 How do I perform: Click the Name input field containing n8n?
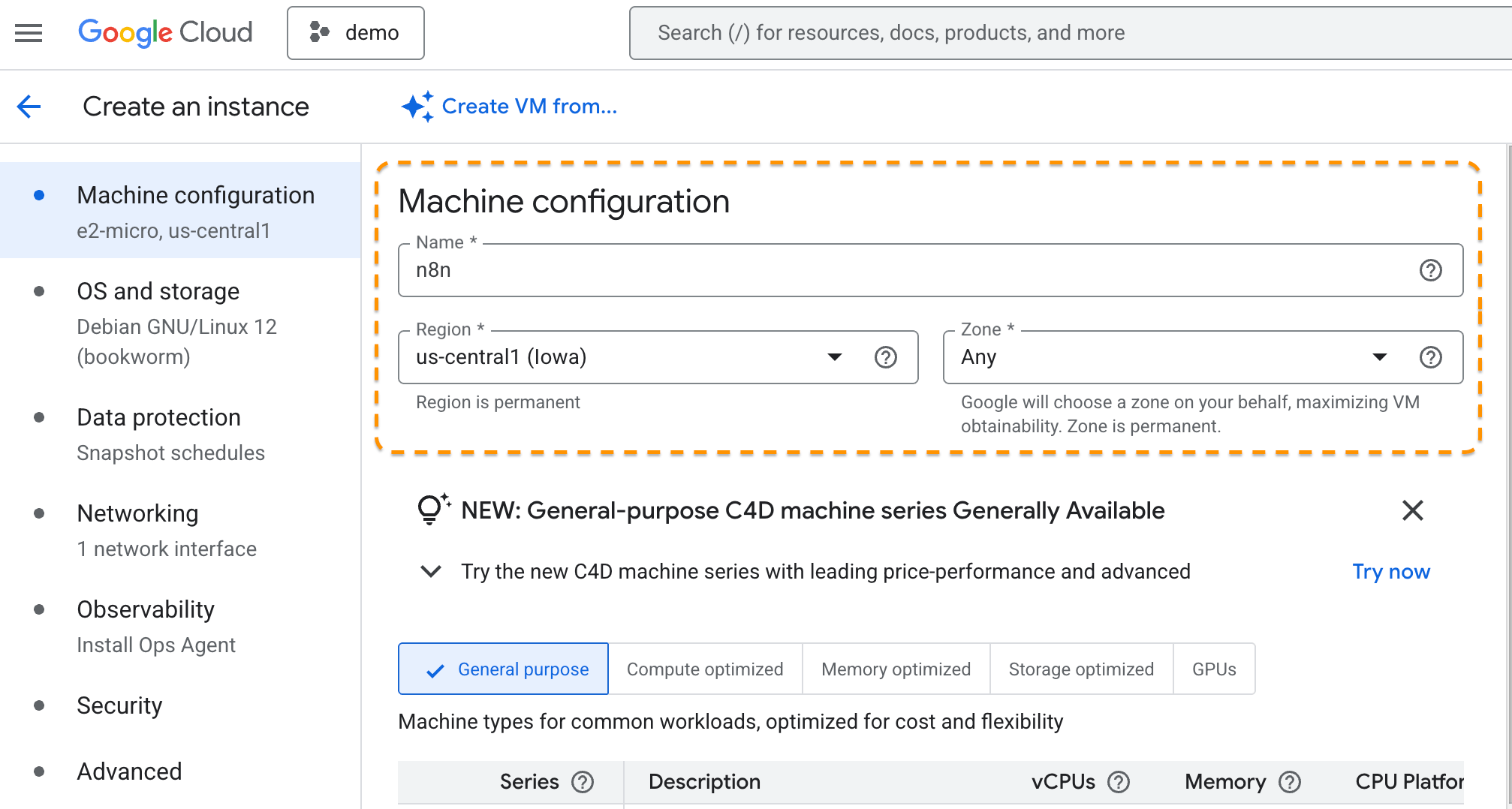901,270
